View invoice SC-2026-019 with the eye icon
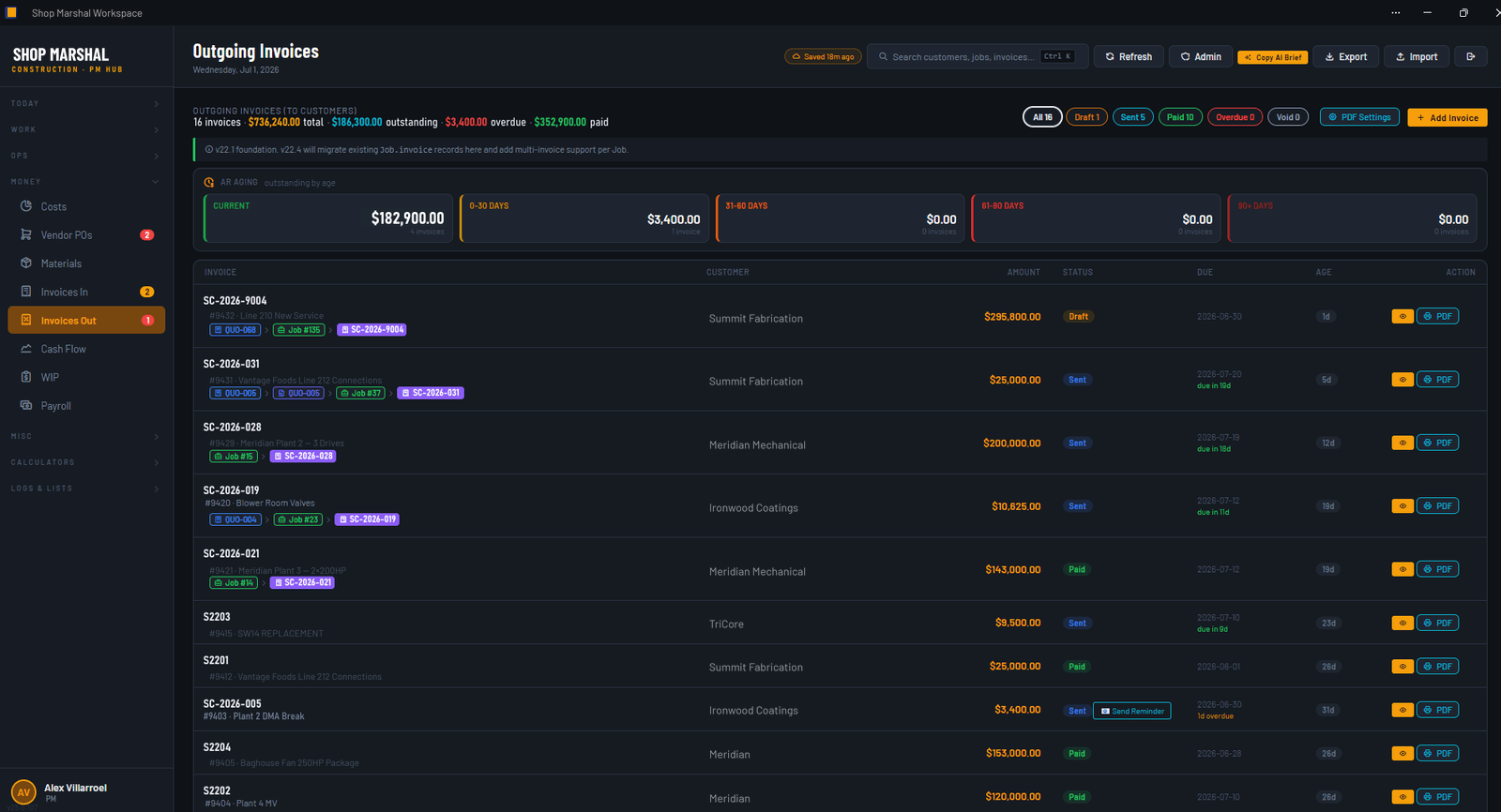The height and width of the screenshot is (812, 1501). 1402,506
